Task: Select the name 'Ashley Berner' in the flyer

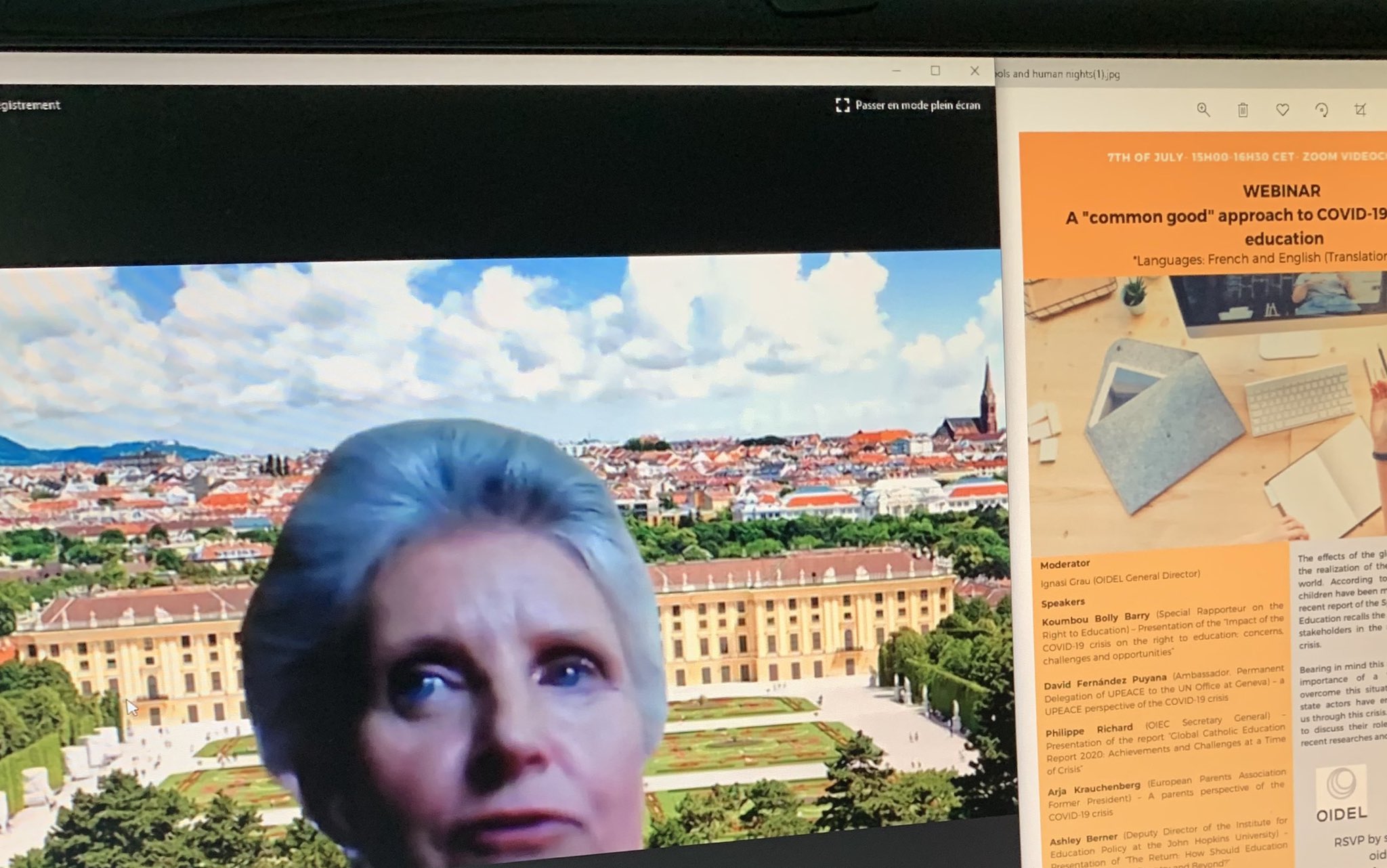Action: (1083, 840)
